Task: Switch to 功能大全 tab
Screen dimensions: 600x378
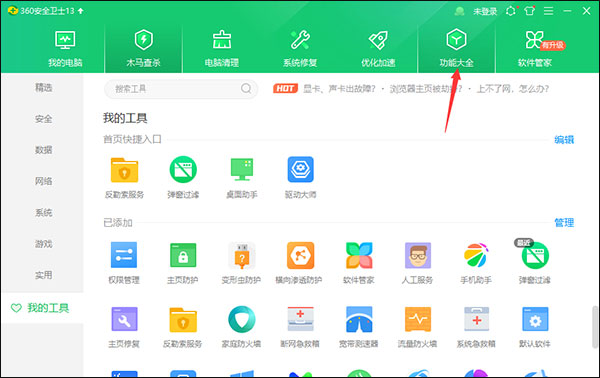Action: (456, 49)
